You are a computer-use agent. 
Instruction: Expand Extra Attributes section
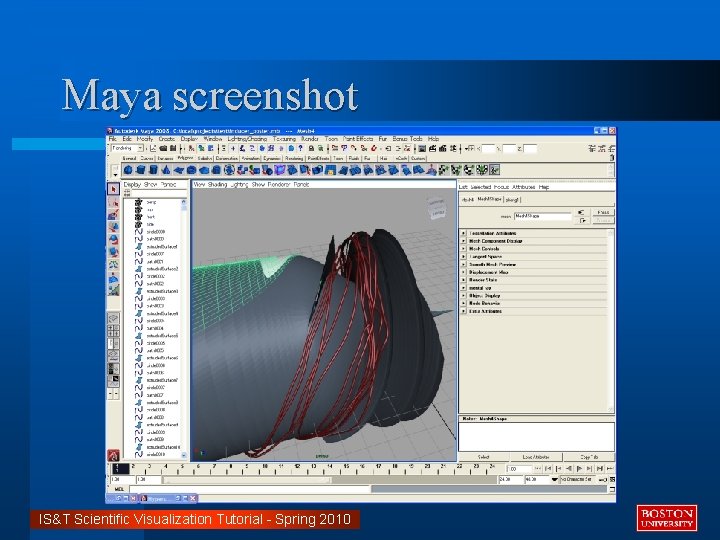tap(463, 311)
